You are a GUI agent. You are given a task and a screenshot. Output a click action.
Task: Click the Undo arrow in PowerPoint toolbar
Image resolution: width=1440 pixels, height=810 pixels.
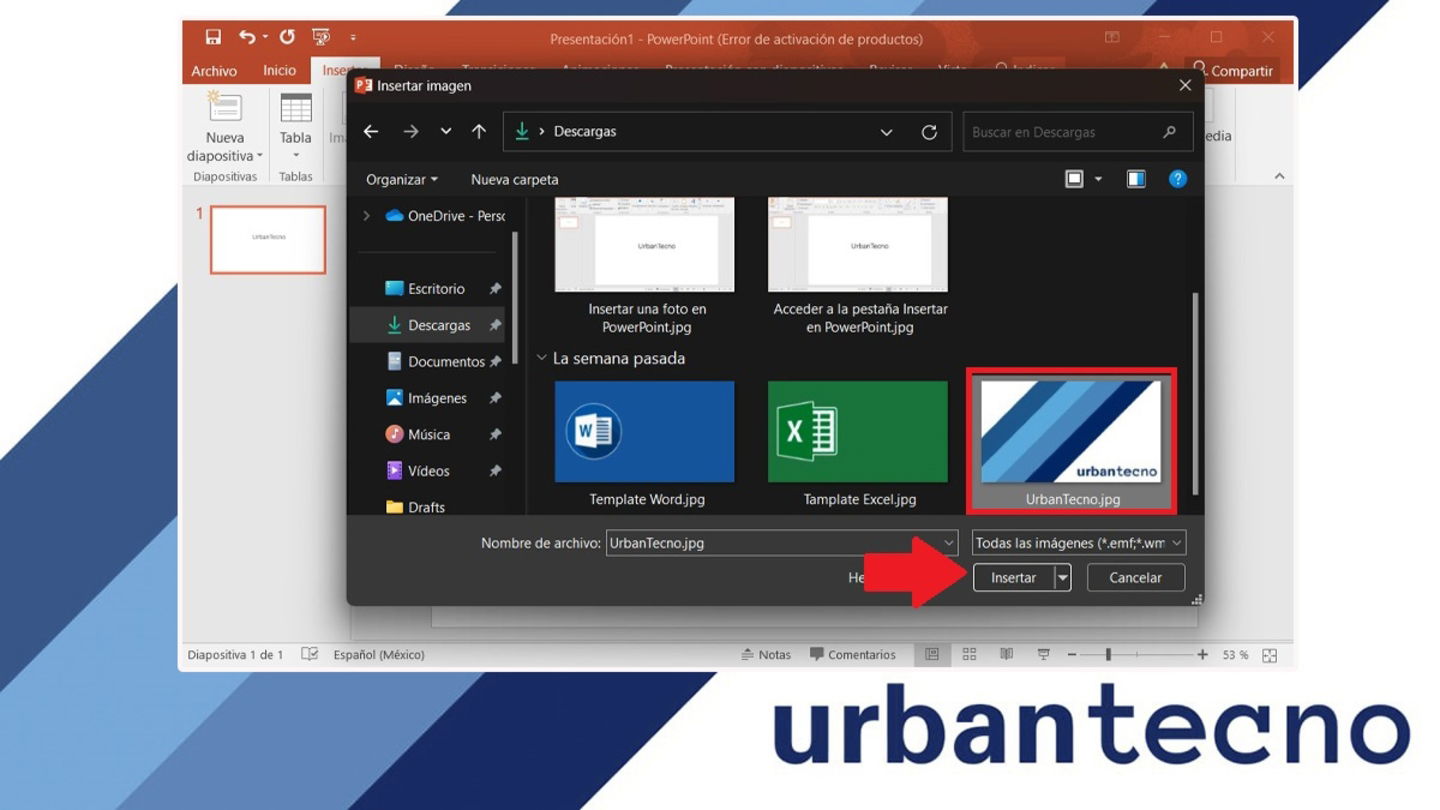[x=247, y=37]
